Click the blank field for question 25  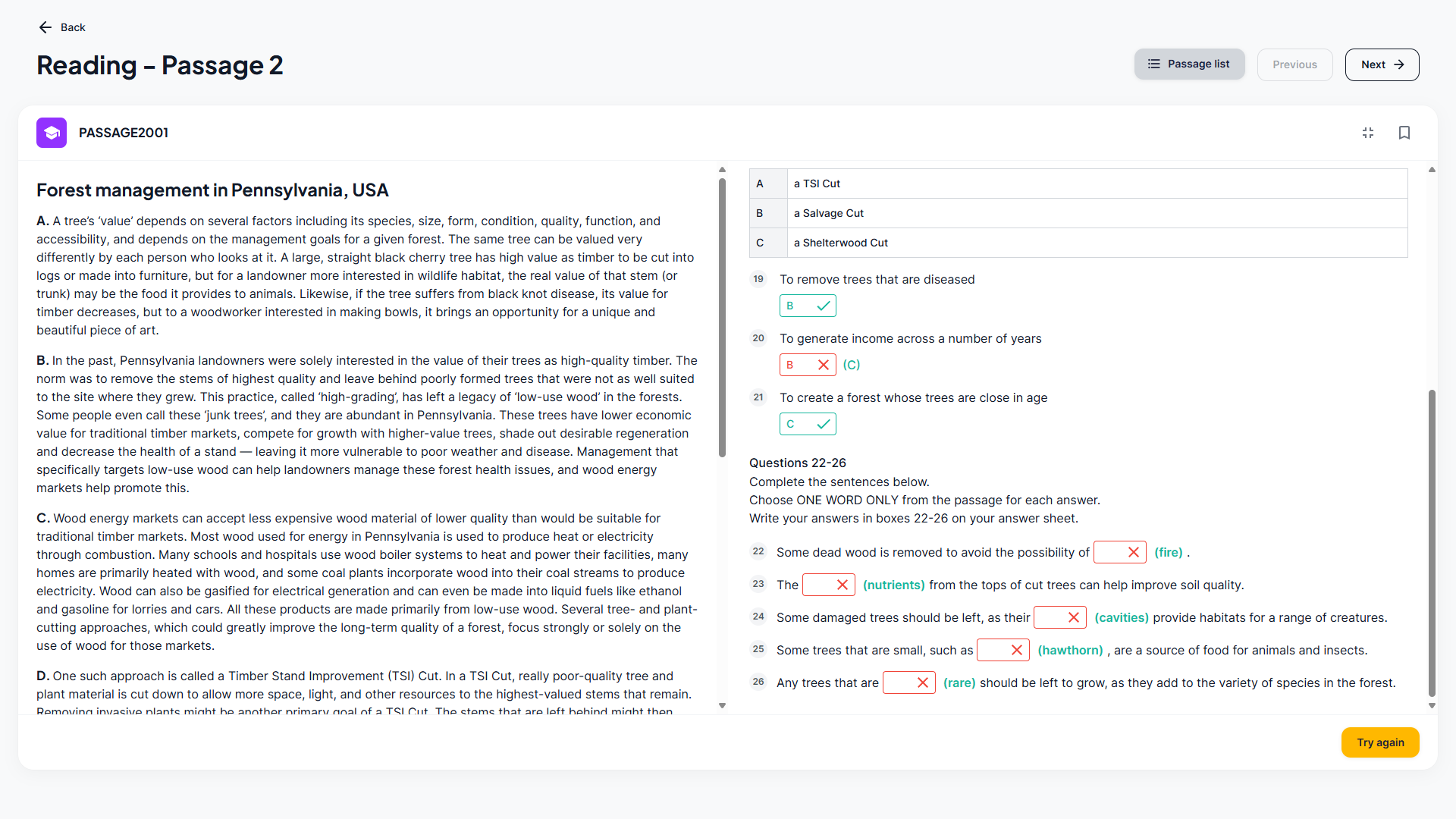tap(1003, 650)
